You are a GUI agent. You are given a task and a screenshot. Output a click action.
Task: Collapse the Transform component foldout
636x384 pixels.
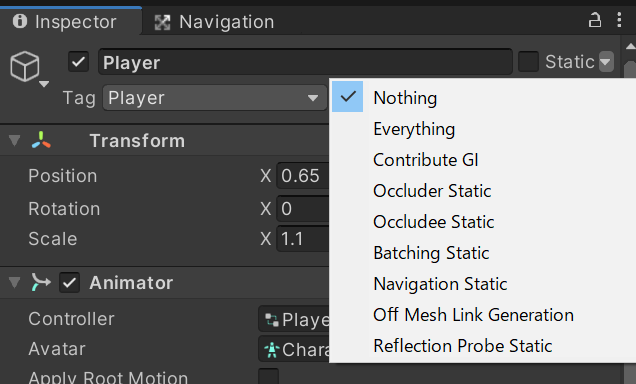(x=15, y=141)
